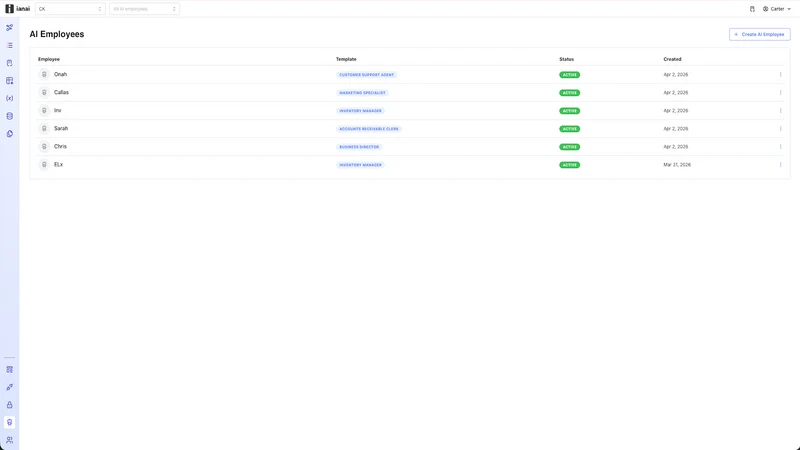The height and width of the screenshot is (450, 800).
Task: Click the Active status badge for ELx
Action: tap(569, 165)
